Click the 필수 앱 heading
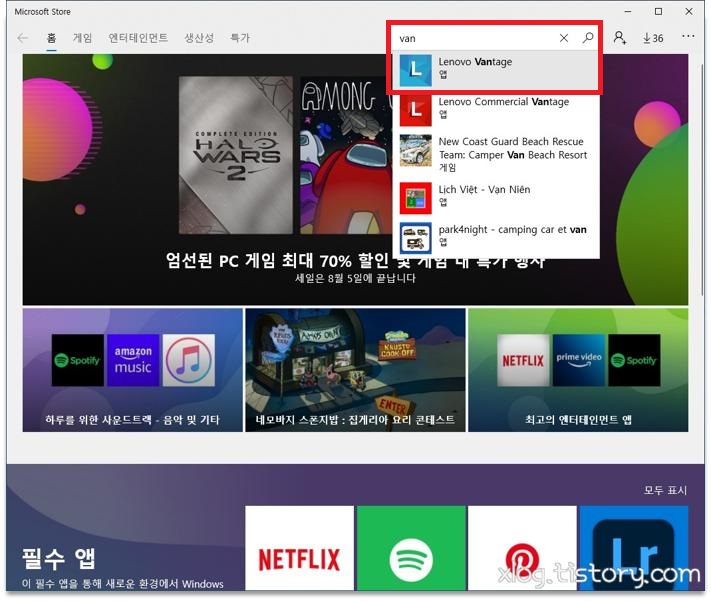 (59, 558)
